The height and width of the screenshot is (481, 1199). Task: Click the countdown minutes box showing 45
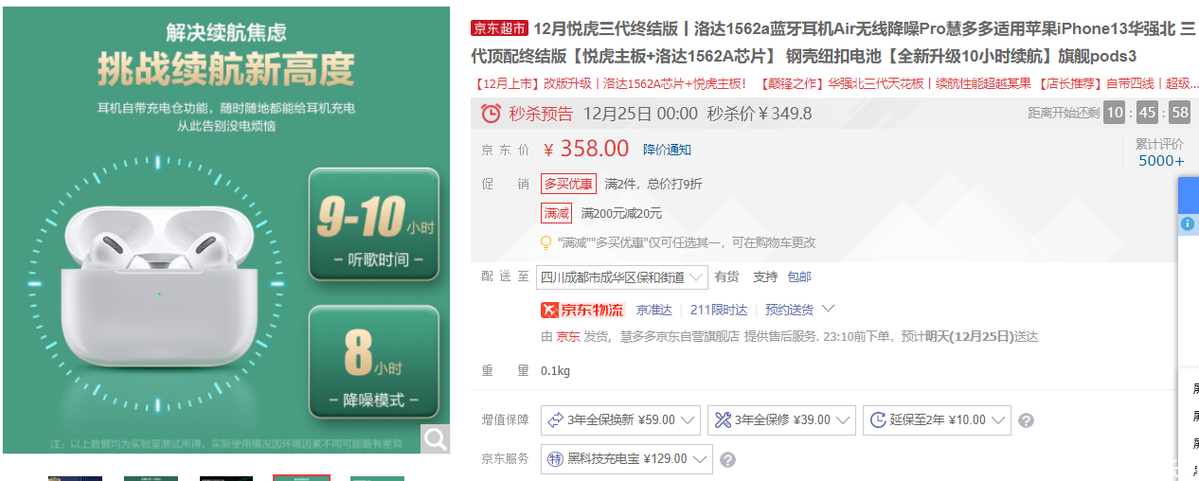pos(1147,113)
